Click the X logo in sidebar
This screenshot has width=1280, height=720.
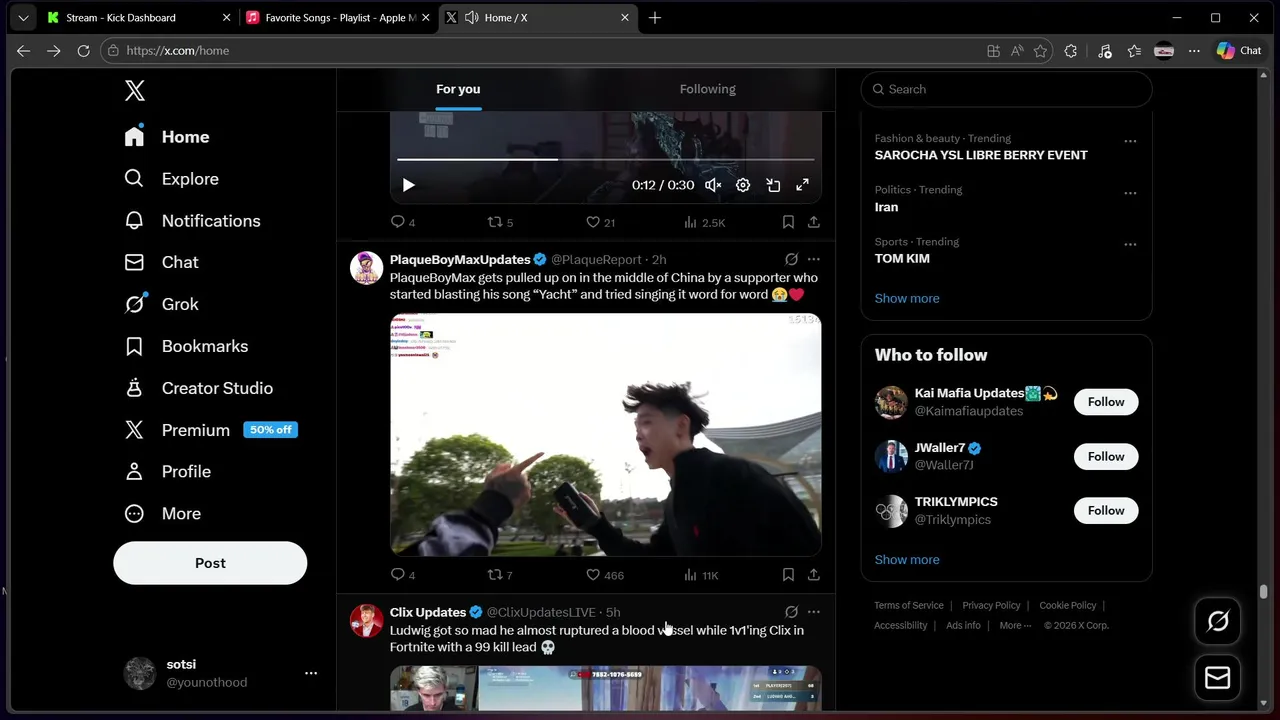(135, 91)
